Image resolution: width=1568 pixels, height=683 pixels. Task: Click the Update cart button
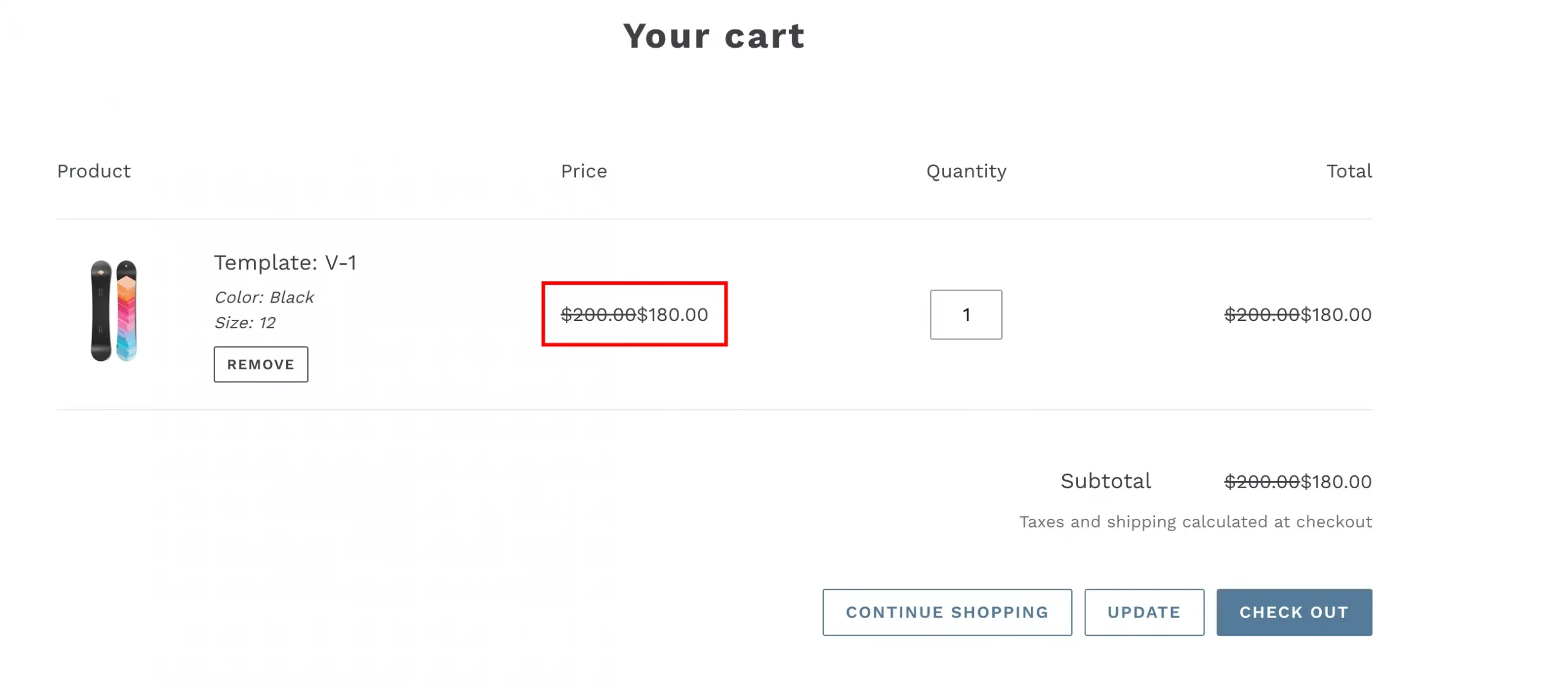pyautogui.click(x=1143, y=612)
